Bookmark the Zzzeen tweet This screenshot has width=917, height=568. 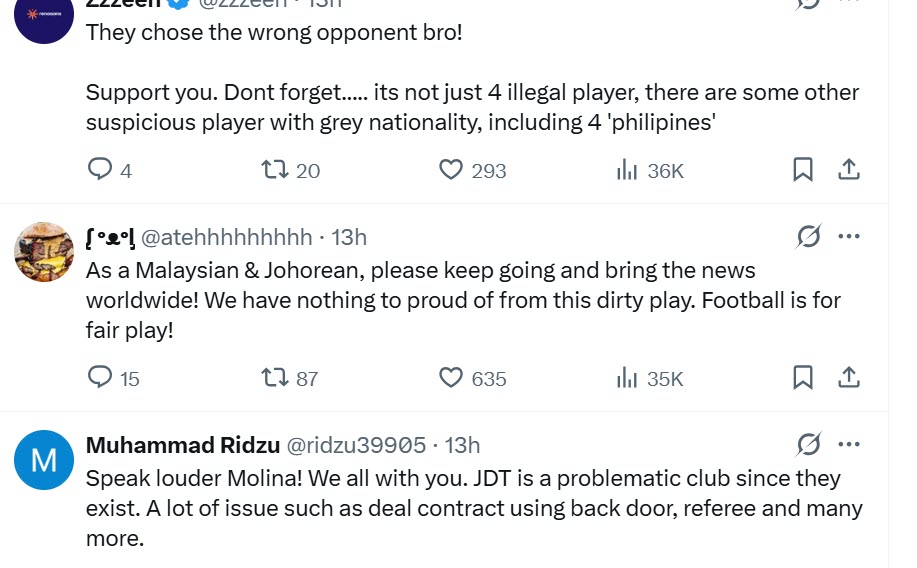[x=802, y=170]
